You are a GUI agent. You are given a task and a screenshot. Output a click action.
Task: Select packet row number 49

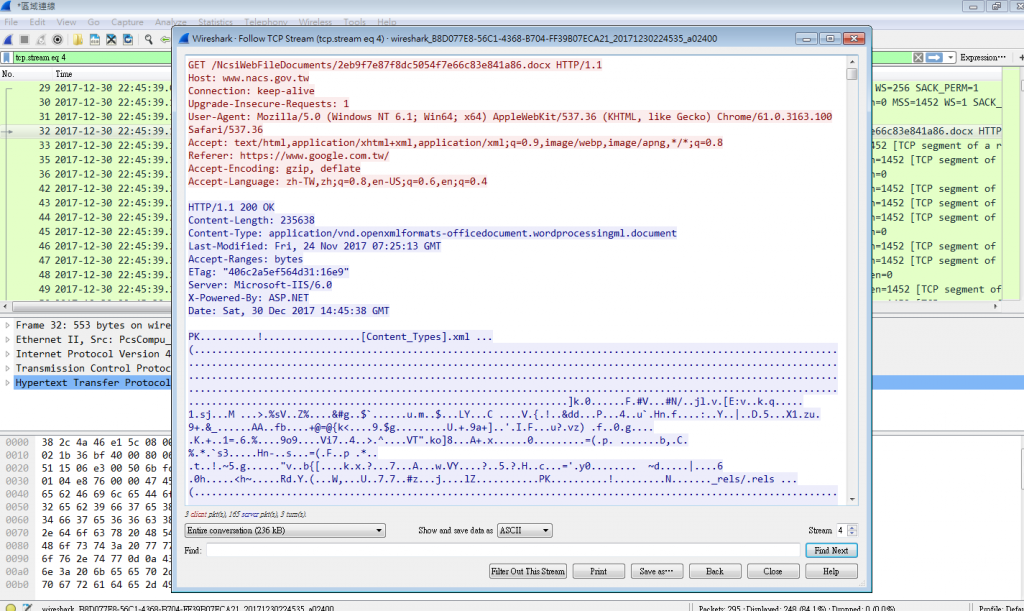[86, 289]
